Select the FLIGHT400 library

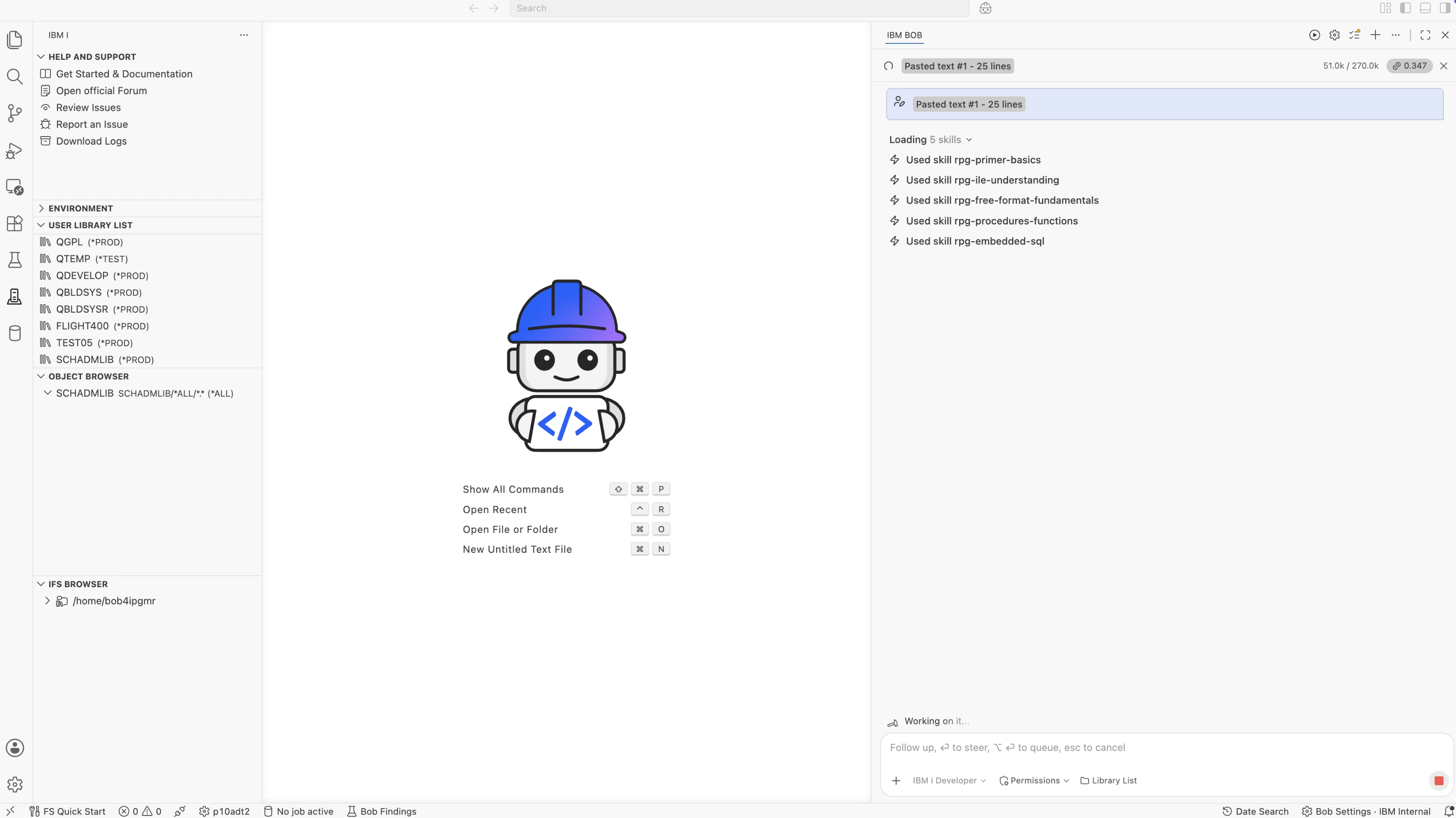(147, 326)
